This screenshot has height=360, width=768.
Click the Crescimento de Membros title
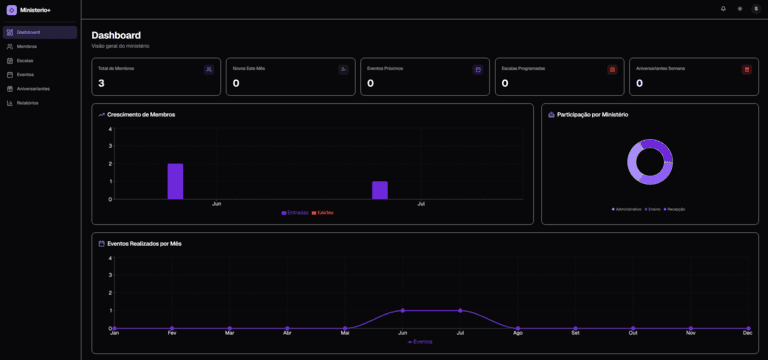[x=141, y=115]
